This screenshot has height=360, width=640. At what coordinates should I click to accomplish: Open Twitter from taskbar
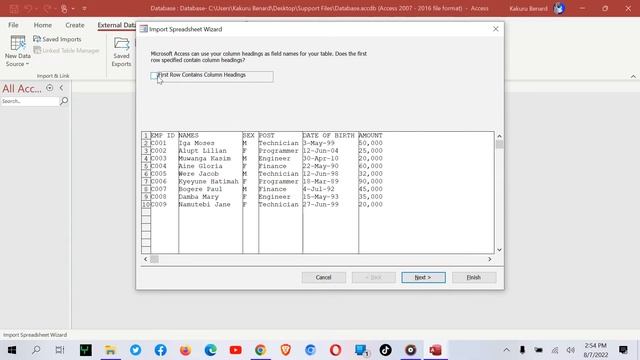pyautogui.click(x=136, y=350)
